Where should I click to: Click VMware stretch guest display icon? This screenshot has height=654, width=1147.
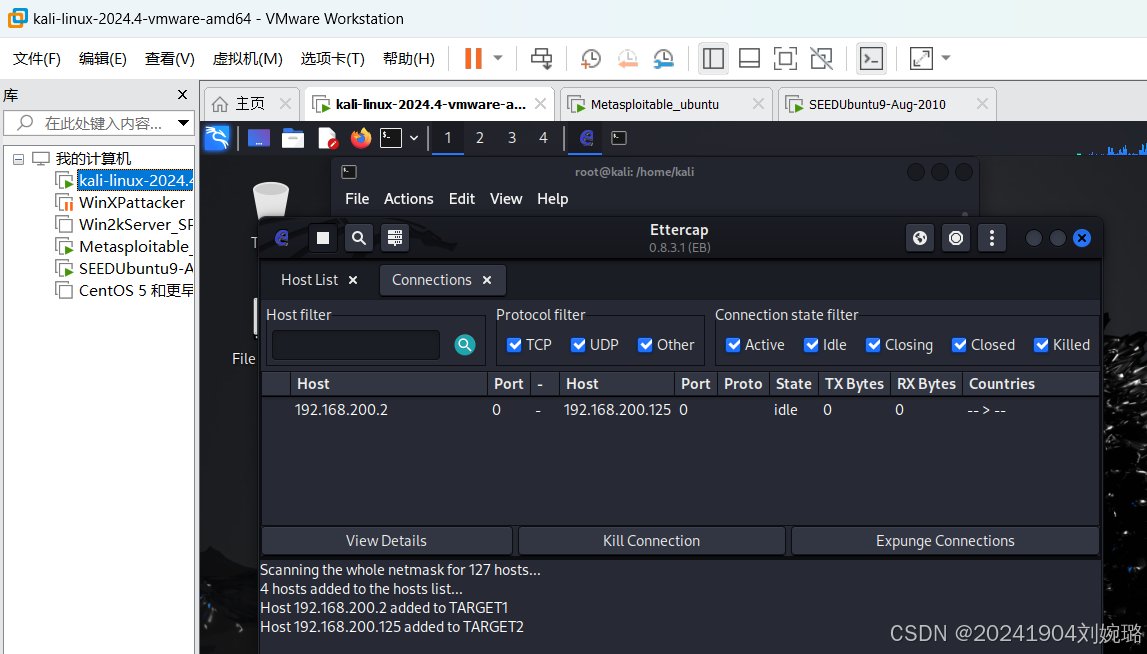[921, 59]
